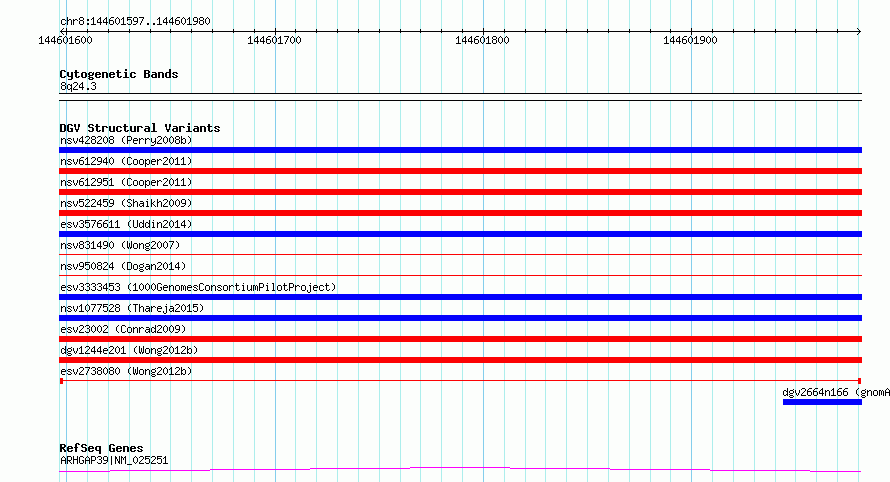Select the blue bar under esv3333453
890x482 pixels.
(x=460, y=297)
